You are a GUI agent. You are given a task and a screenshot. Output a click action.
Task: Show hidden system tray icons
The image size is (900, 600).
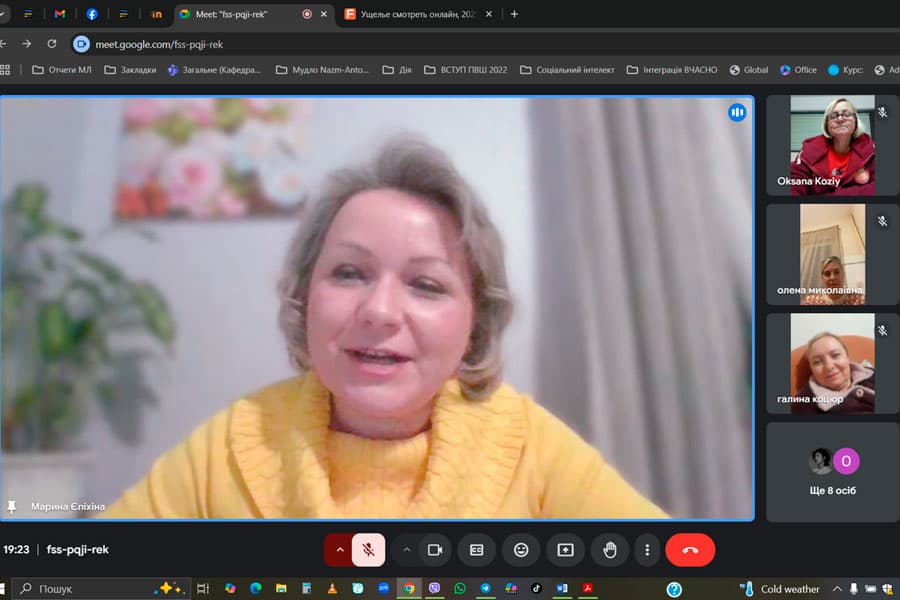pos(837,589)
